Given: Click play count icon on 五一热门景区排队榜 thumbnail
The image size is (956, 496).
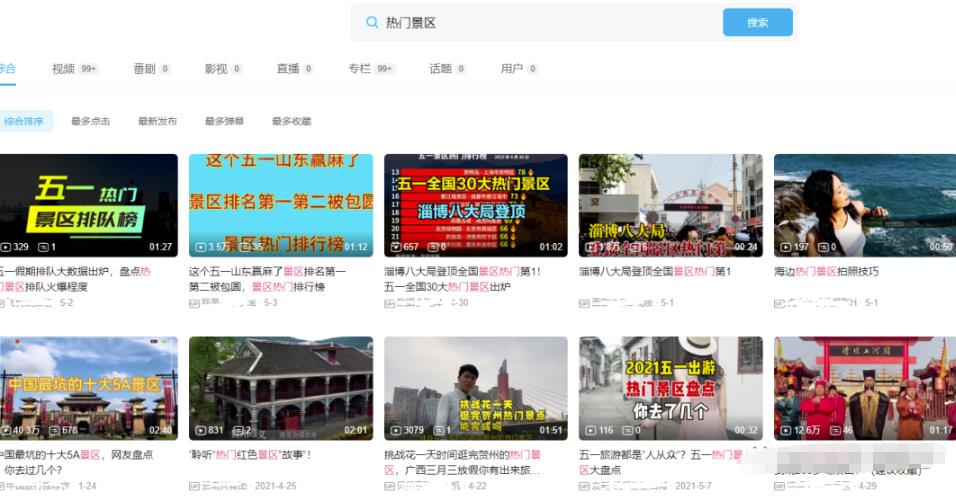Looking at the screenshot, I should (6, 247).
